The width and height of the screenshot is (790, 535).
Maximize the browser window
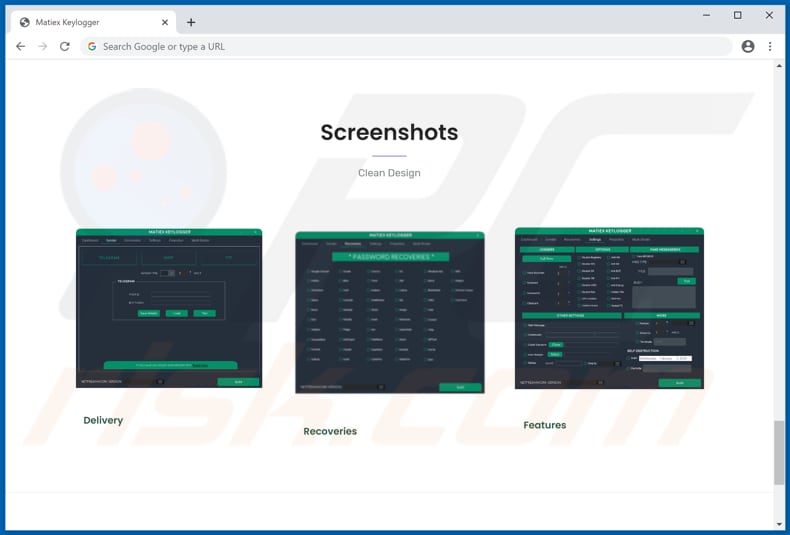tap(738, 15)
